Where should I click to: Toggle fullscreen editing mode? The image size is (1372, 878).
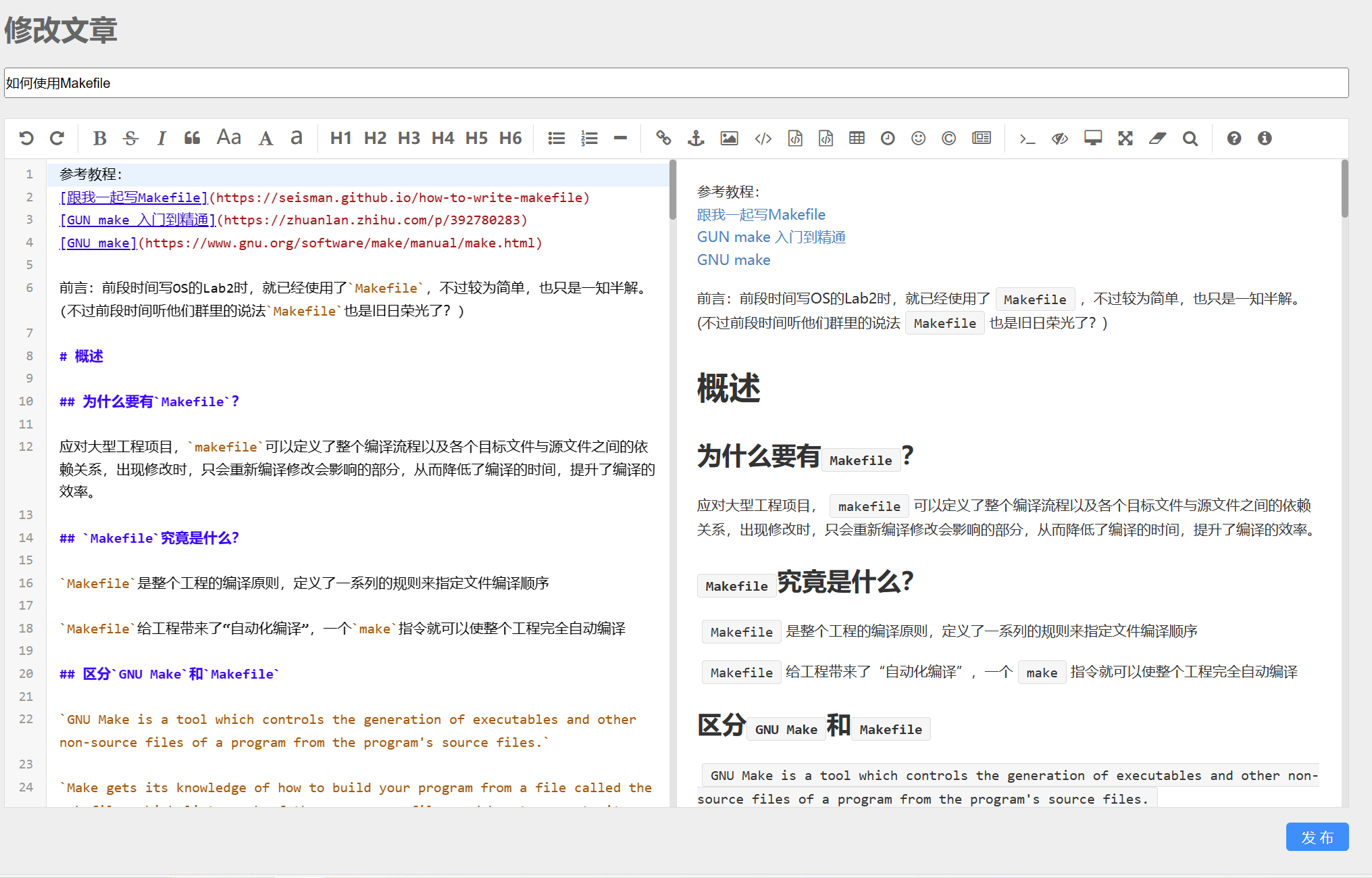click(1125, 139)
